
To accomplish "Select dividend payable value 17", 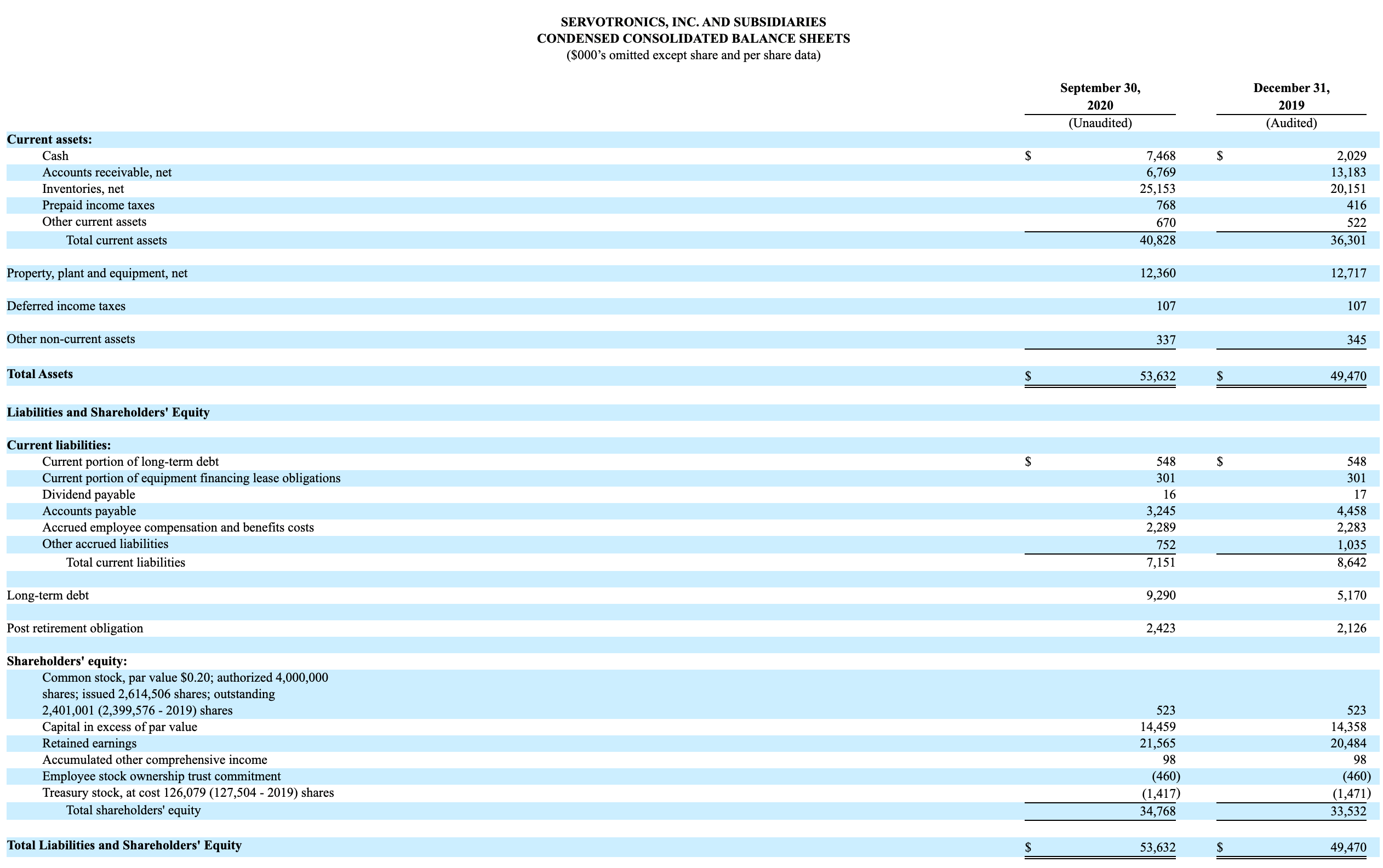I will click(x=1360, y=495).
